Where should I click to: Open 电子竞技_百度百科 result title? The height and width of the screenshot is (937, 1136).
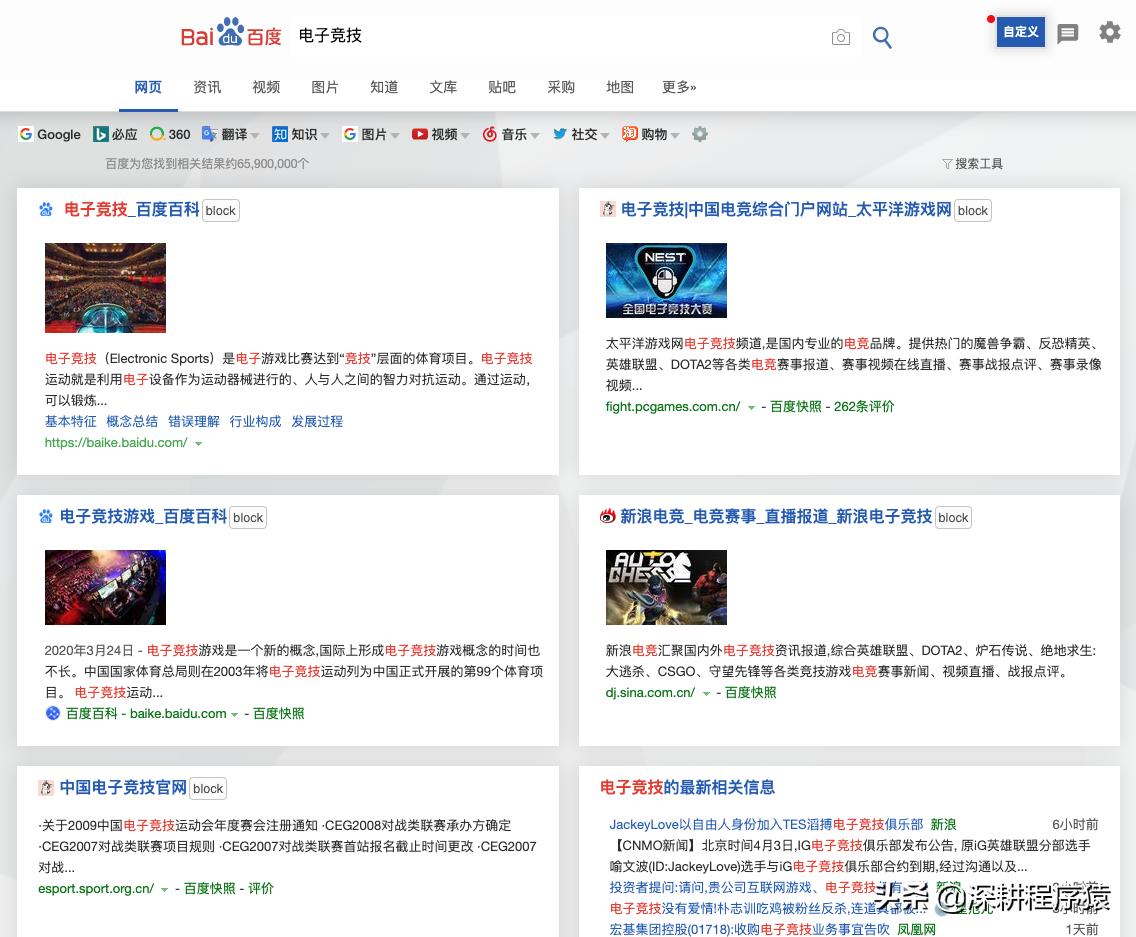tap(132, 209)
